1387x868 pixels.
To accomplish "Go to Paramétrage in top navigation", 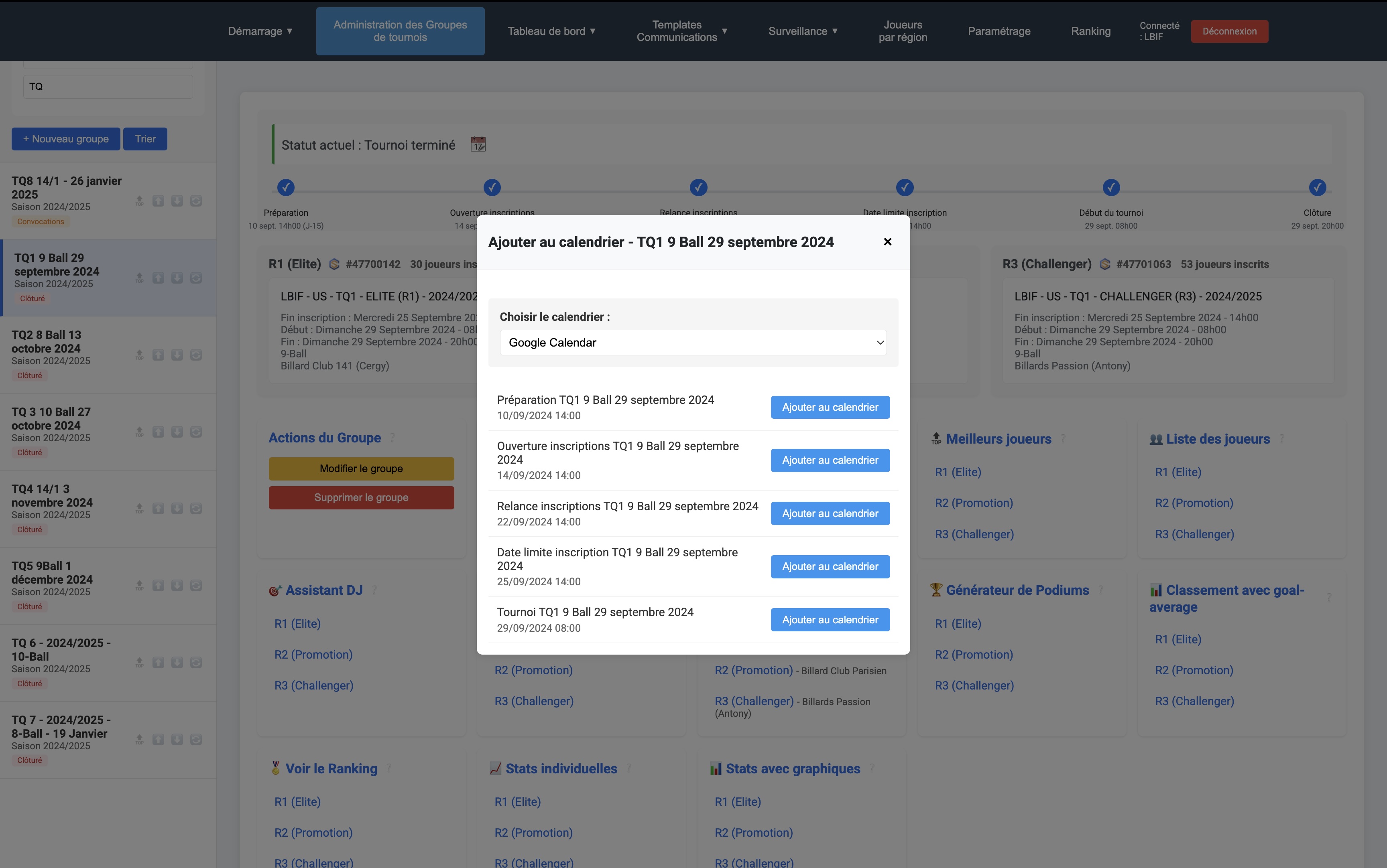I will pyautogui.click(x=999, y=31).
